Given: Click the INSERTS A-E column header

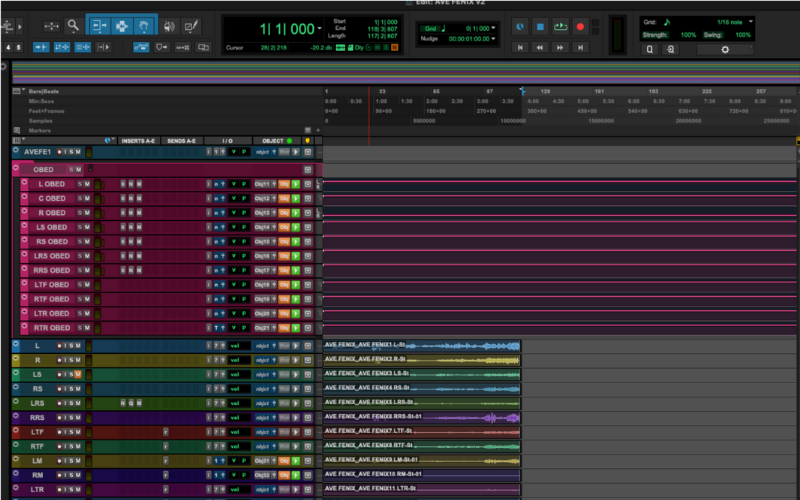Looking at the screenshot, I should click(139, 141).
